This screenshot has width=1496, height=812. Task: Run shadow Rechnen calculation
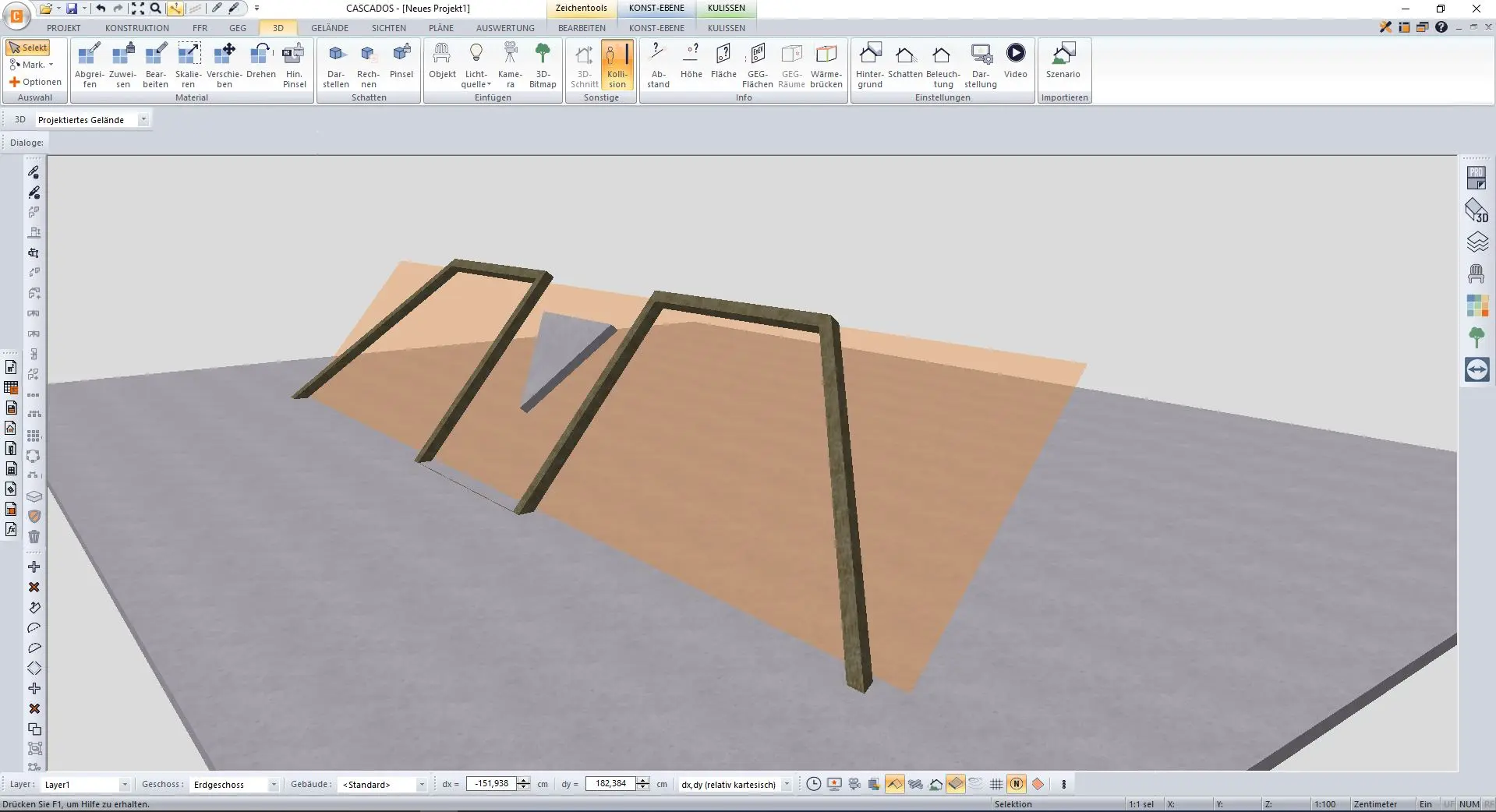tap(369, 65)
